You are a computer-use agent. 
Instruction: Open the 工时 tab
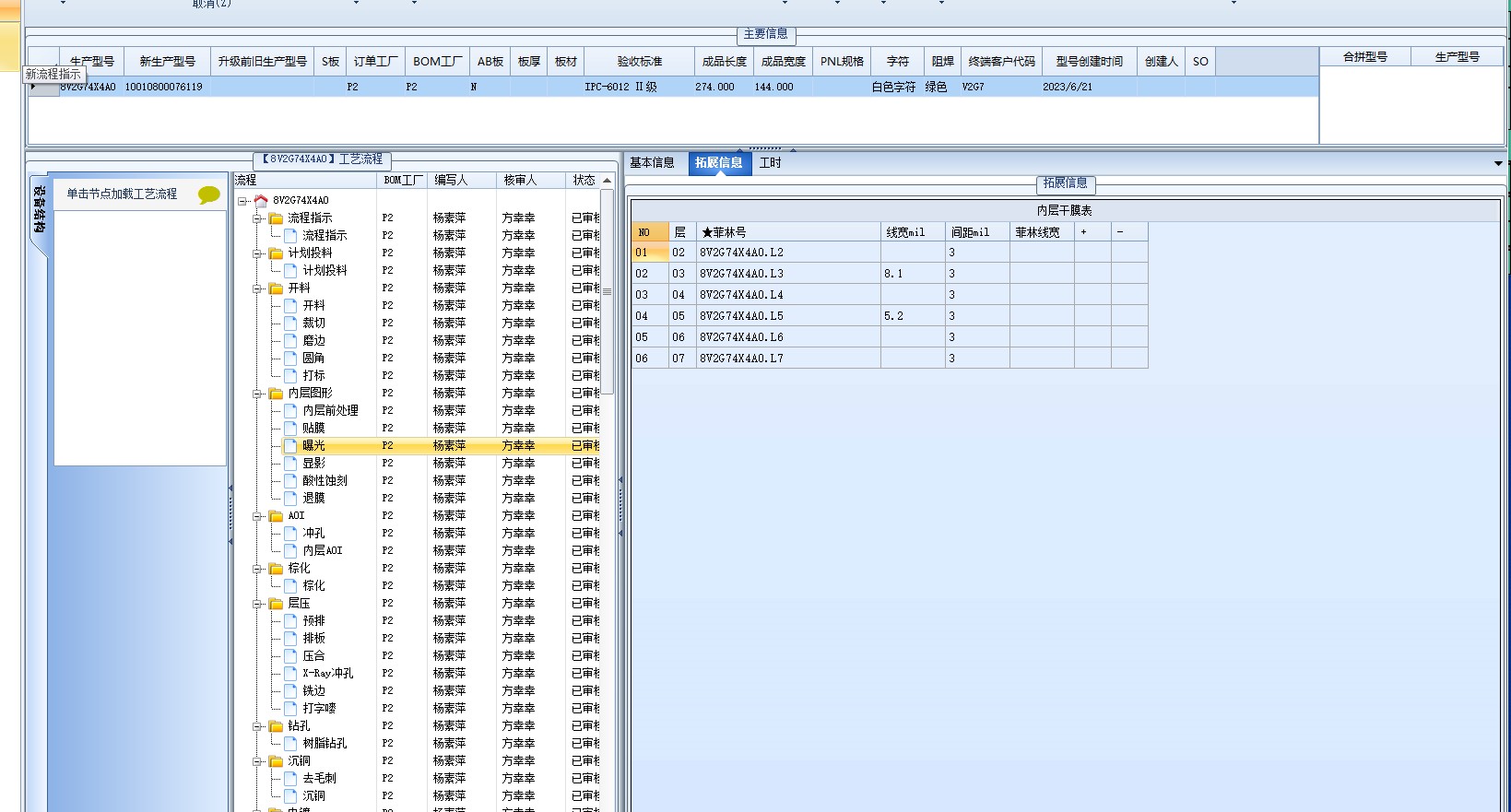tap(770, 163)
